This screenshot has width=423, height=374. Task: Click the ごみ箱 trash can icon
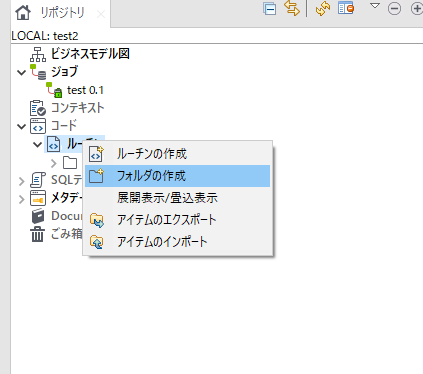coord(37,234)
